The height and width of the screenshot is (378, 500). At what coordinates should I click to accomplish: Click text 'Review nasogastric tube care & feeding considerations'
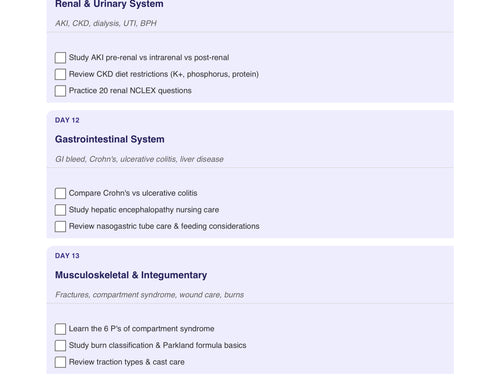[164, 226]
